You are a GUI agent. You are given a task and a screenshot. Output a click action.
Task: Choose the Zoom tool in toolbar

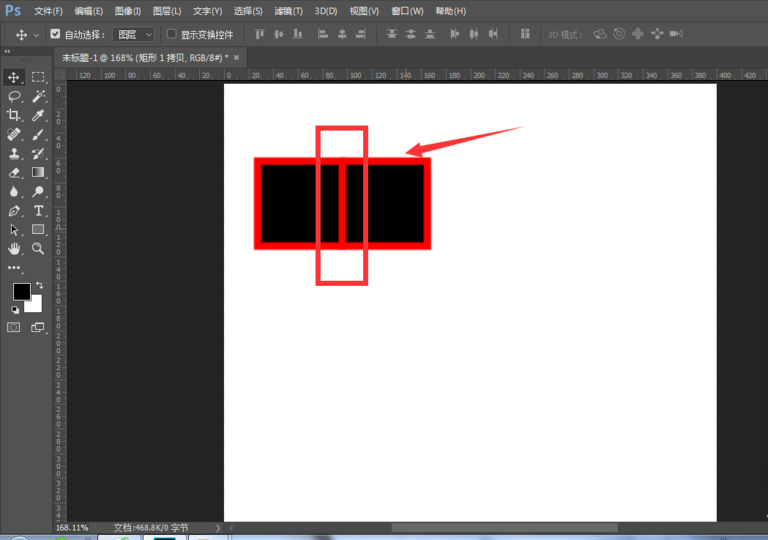pos(38,248)
